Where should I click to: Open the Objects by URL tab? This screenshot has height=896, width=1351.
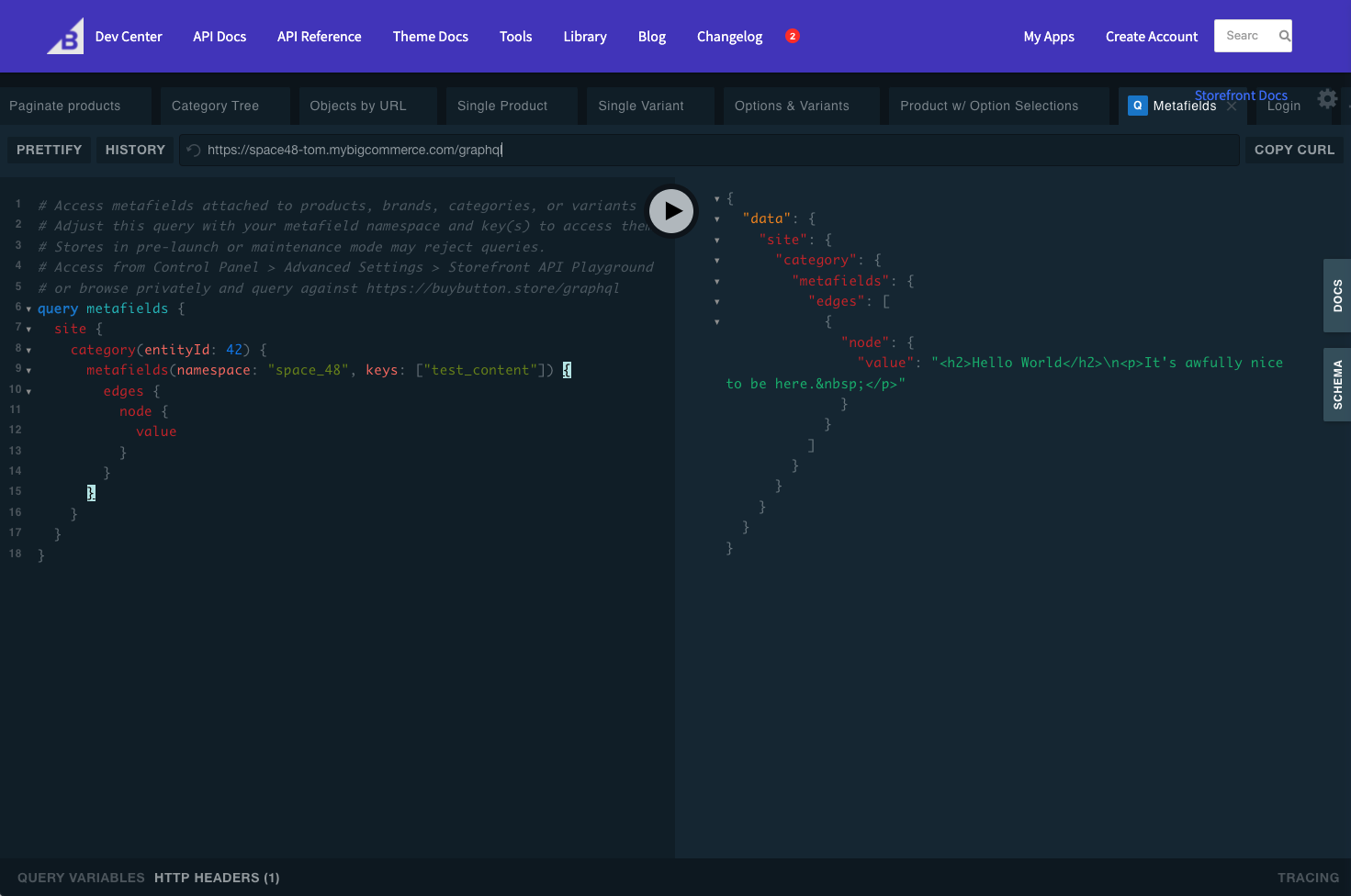coord(367,106)
